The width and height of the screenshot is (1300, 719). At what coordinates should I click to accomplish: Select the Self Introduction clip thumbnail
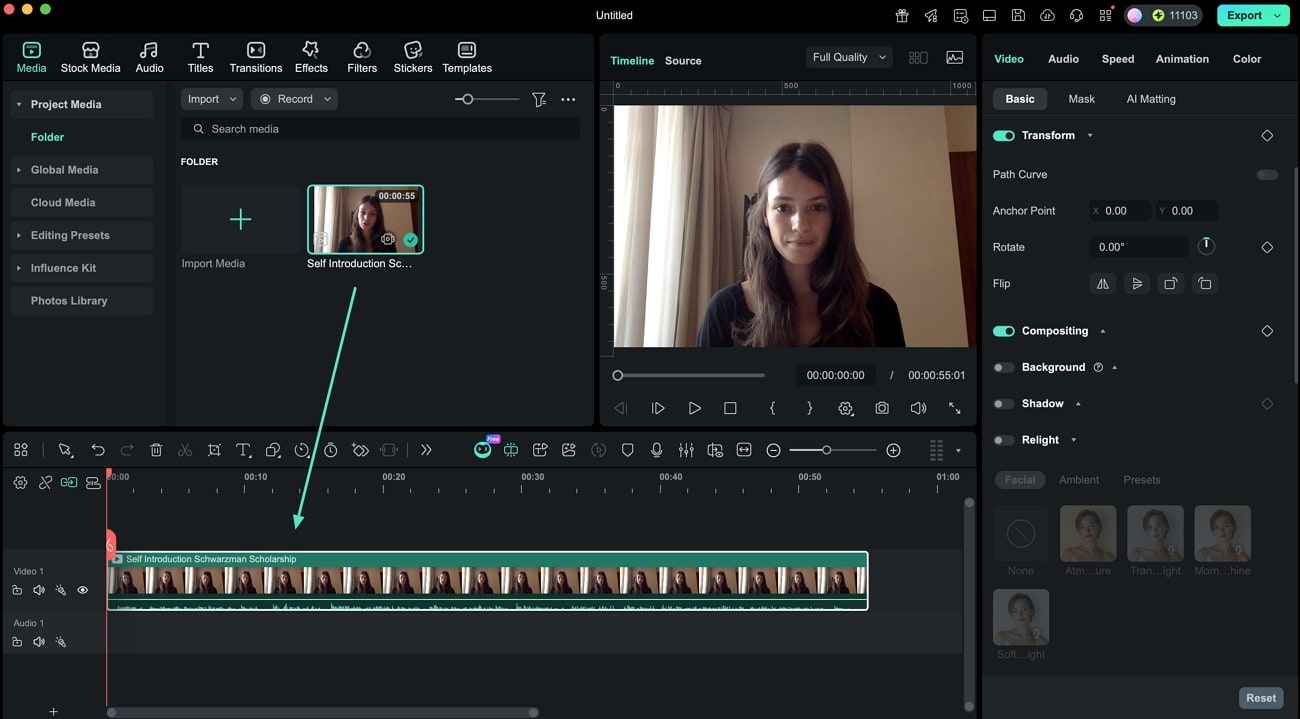365,218
